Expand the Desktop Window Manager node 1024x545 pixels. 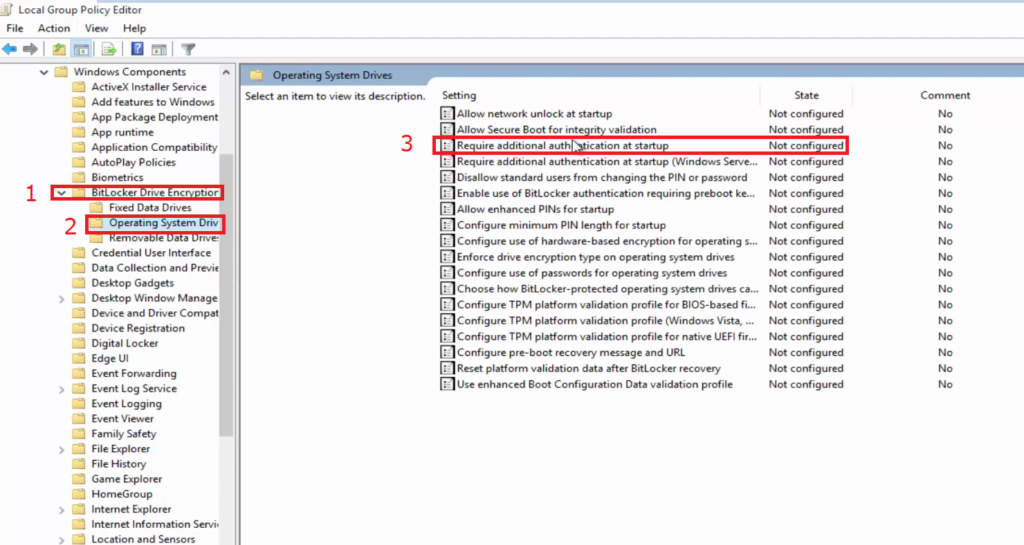click(x=61, y=298)
